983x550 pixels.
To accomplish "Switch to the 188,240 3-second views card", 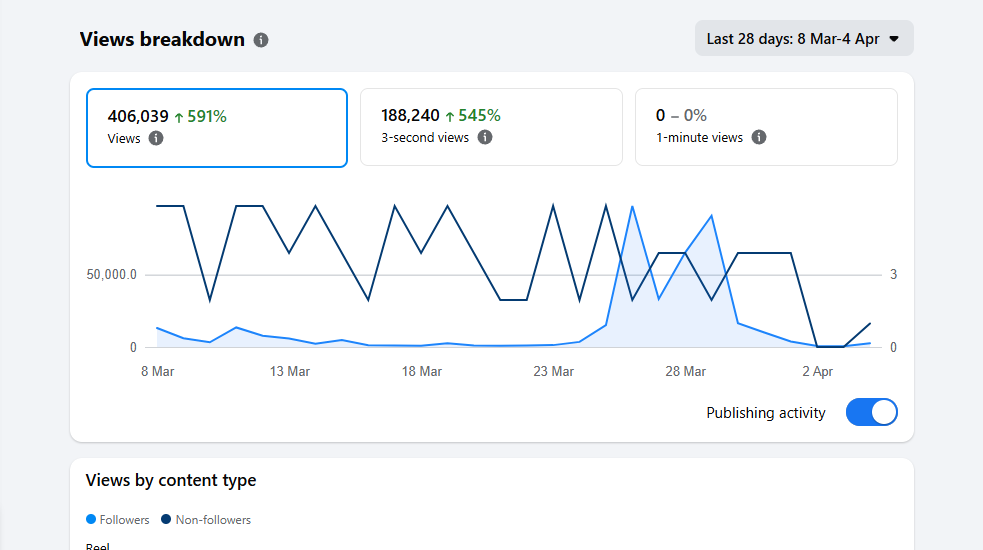I will [x=490, y=127].
